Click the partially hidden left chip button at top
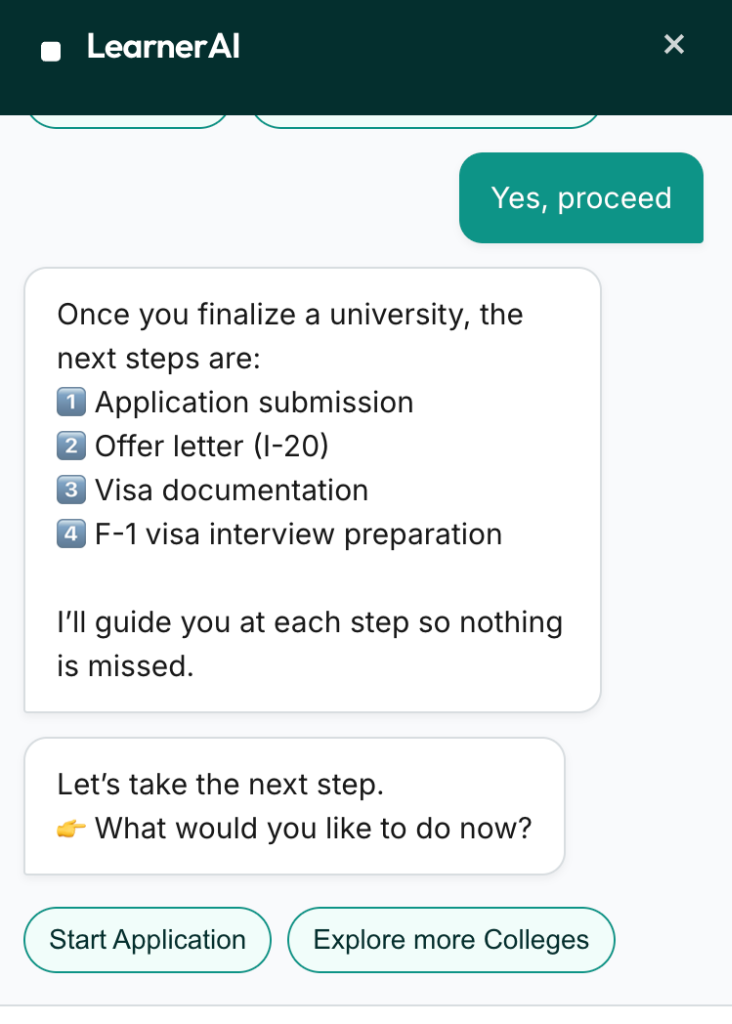Image resolution: width=732 pixels, height=1024 pixels. tap(128, 122)
